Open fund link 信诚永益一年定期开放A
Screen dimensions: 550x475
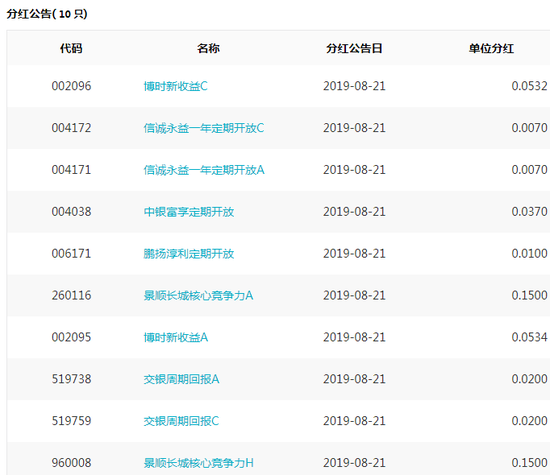tap(204, 170)
